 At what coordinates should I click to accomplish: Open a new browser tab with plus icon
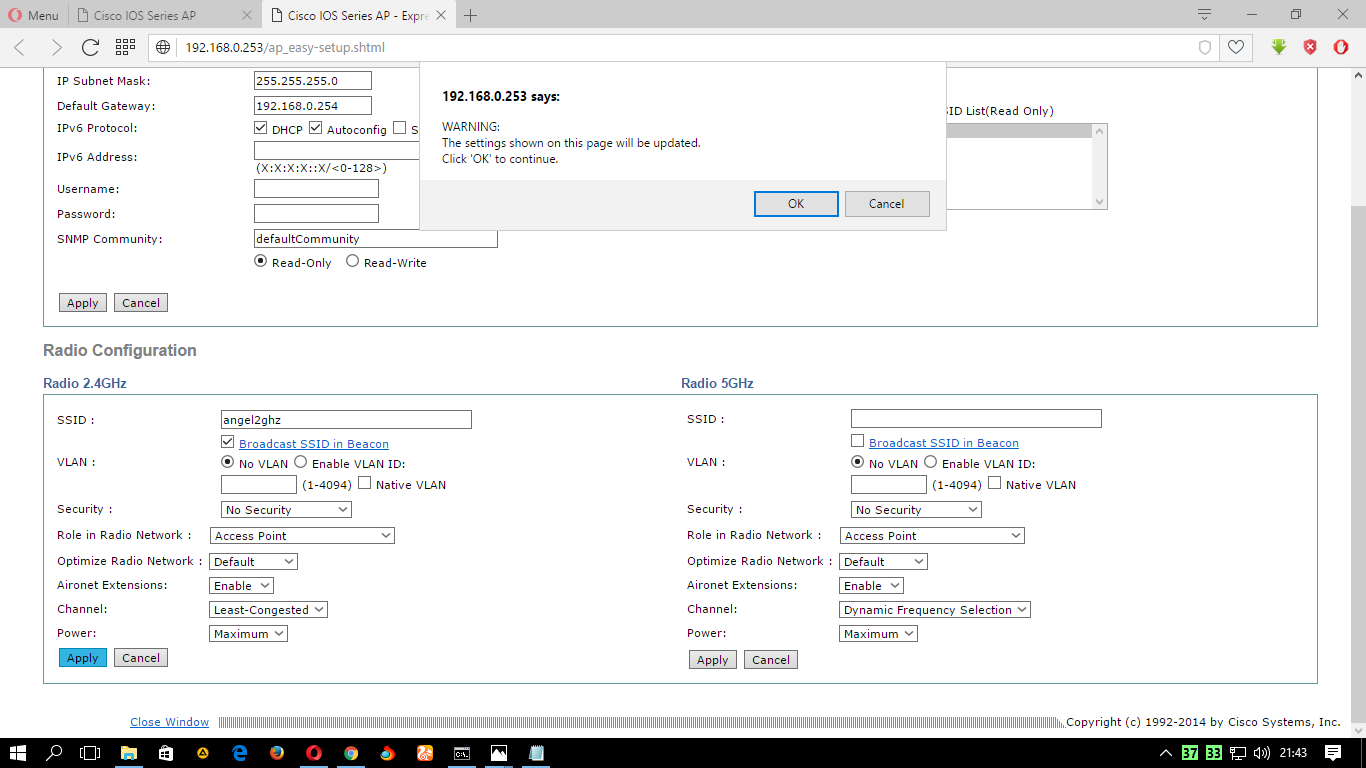point(471,15)
